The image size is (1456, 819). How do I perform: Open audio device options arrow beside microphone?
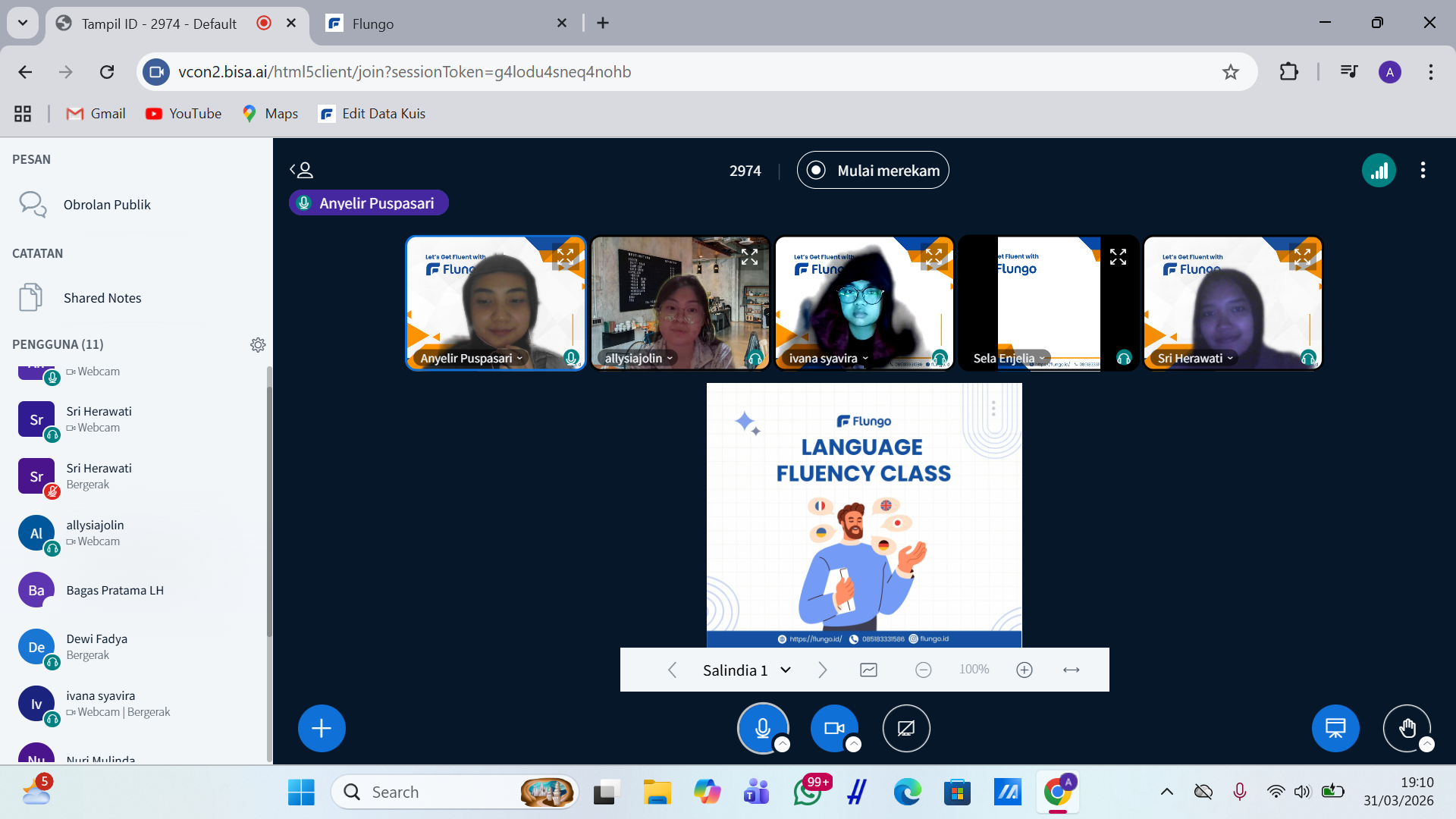(782, 745)
